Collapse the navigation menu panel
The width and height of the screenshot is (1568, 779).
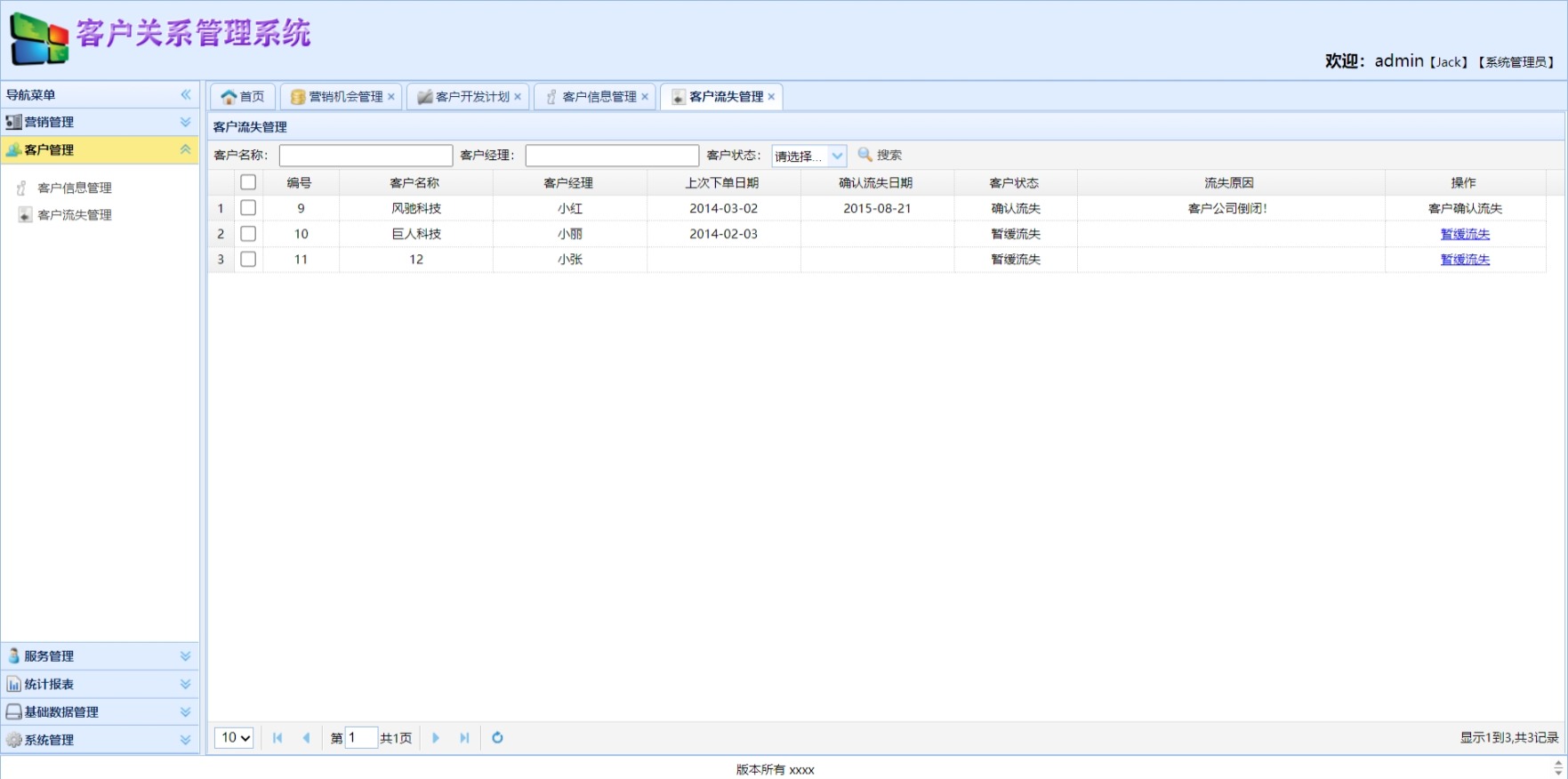tap(186, 94)
